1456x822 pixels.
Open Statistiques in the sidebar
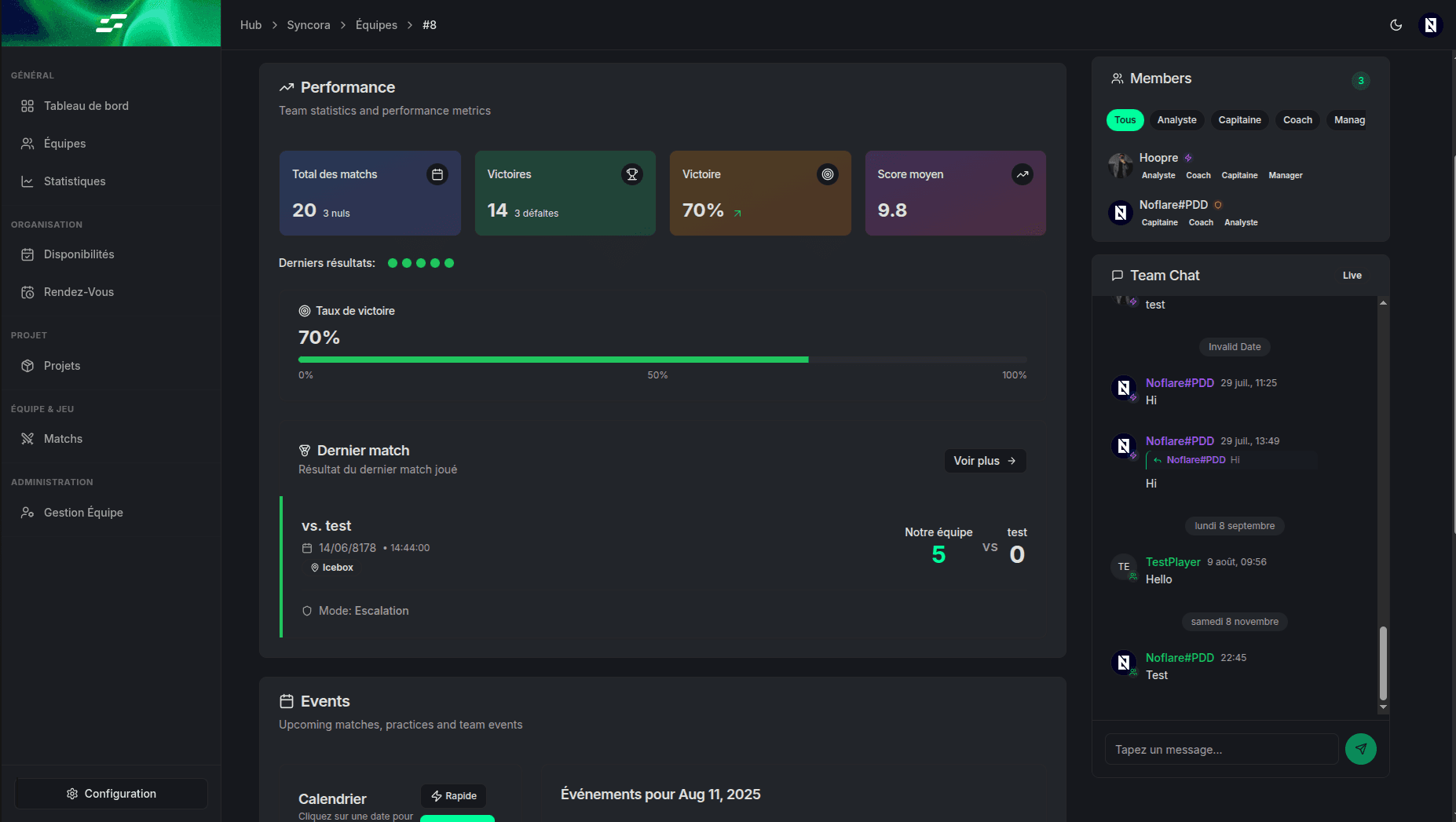tap(75, 181)
